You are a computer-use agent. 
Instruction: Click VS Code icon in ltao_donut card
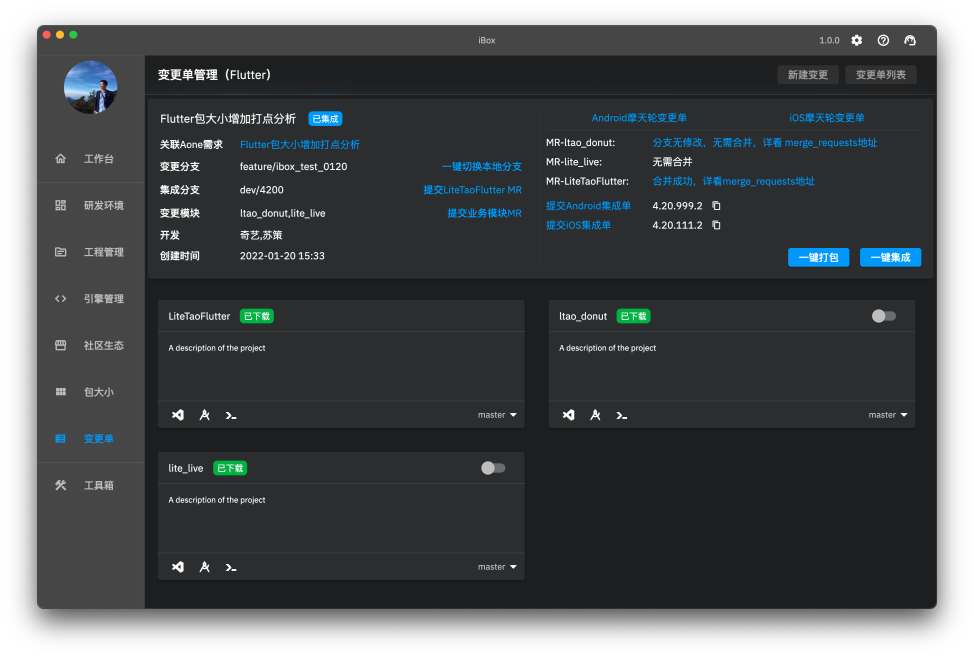pos(568,415)
